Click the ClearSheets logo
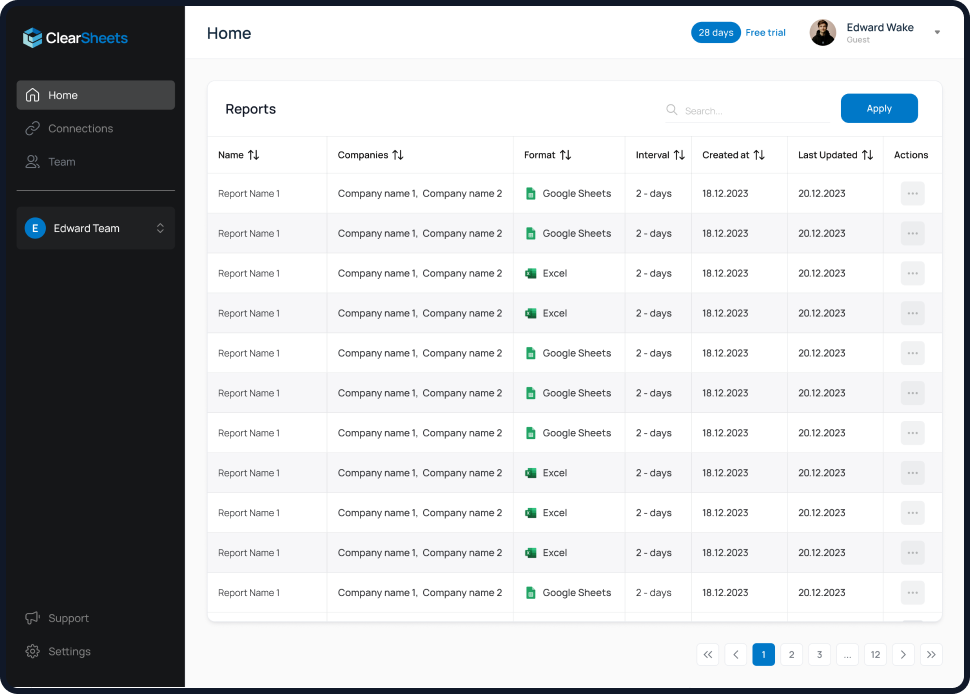The height and width of the screenshot is (694, 970). pos(75,38)
